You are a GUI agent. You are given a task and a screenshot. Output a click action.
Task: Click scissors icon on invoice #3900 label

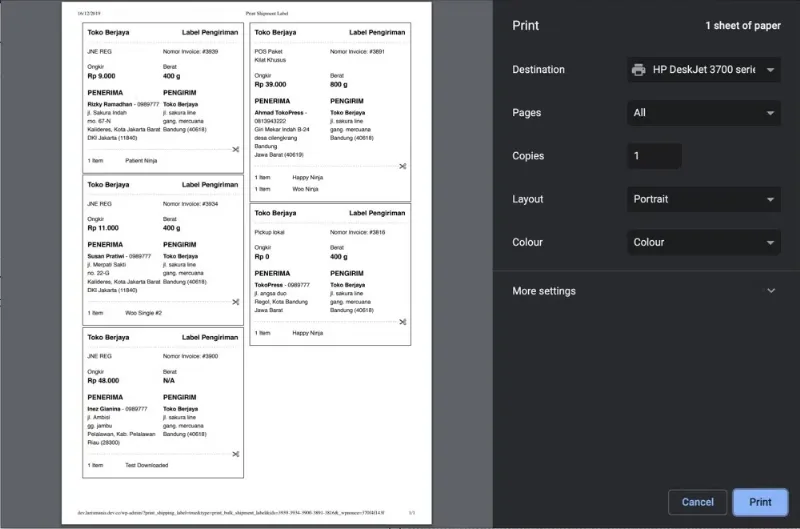click(x=236, y=454)
